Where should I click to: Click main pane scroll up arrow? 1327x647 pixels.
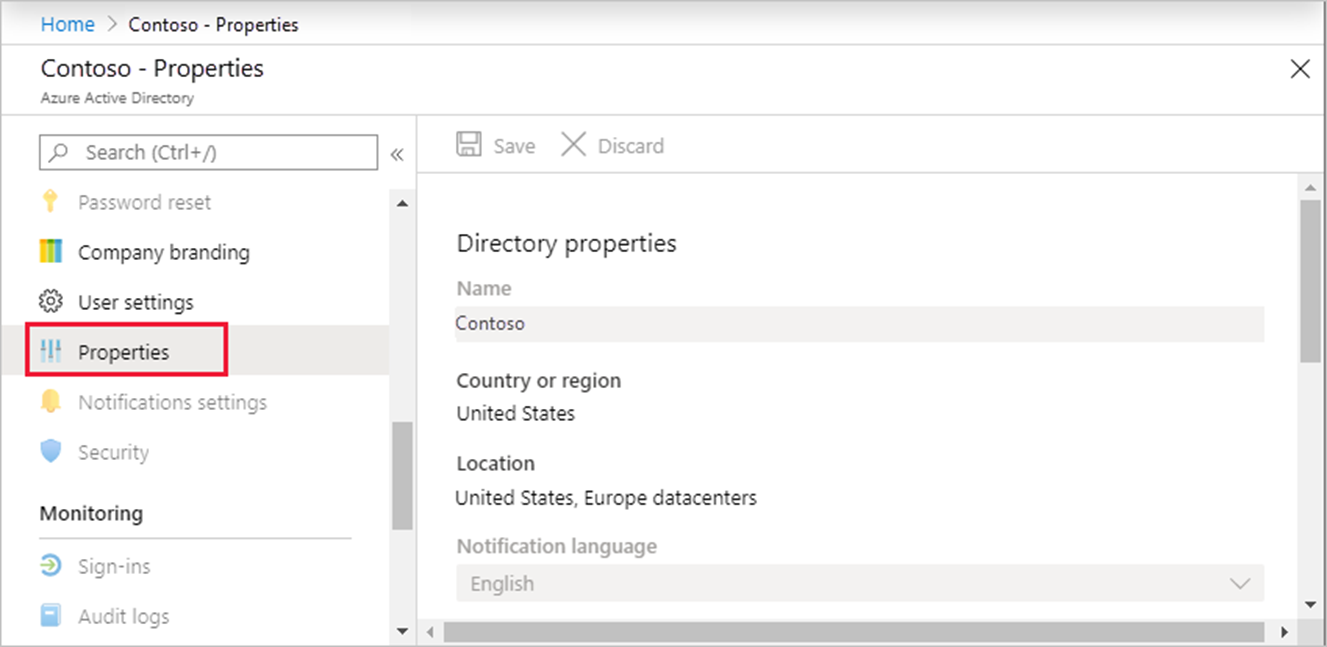(x=1309, y=187)
